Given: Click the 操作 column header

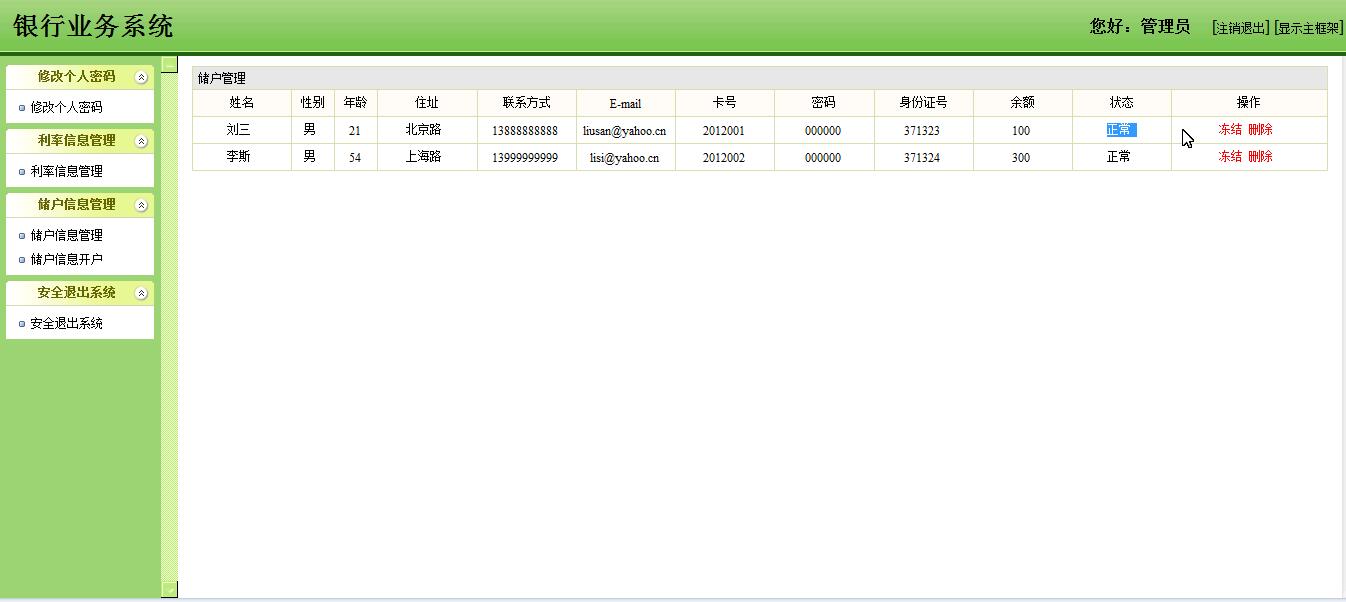Looking at the screenshot, I should [1249, 103].
